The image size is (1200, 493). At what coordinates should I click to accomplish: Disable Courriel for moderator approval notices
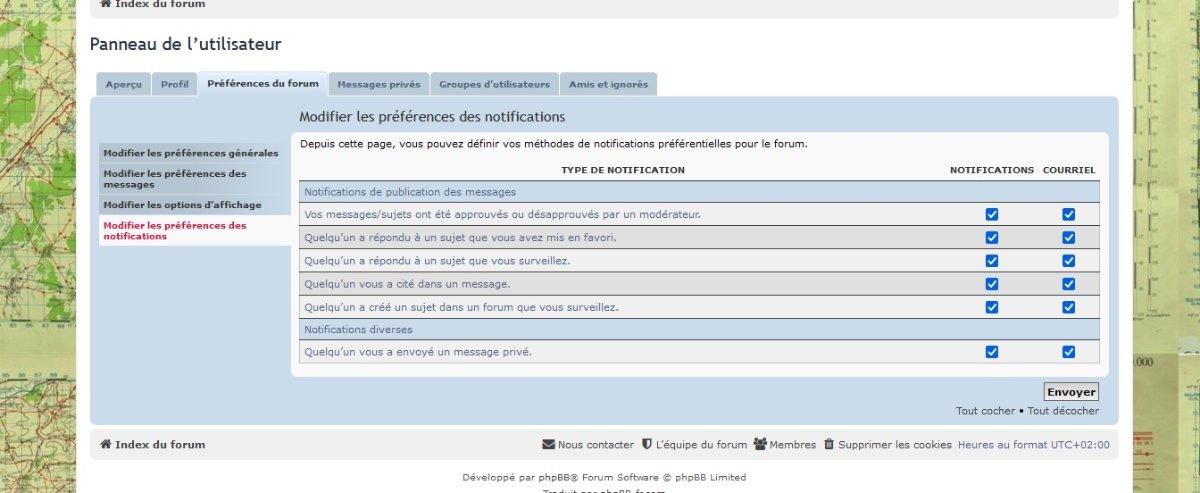pos(1068,214)
